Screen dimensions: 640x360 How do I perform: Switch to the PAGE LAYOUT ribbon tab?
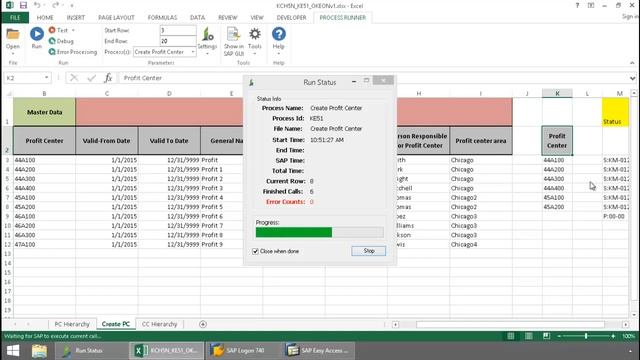(116, 18)
